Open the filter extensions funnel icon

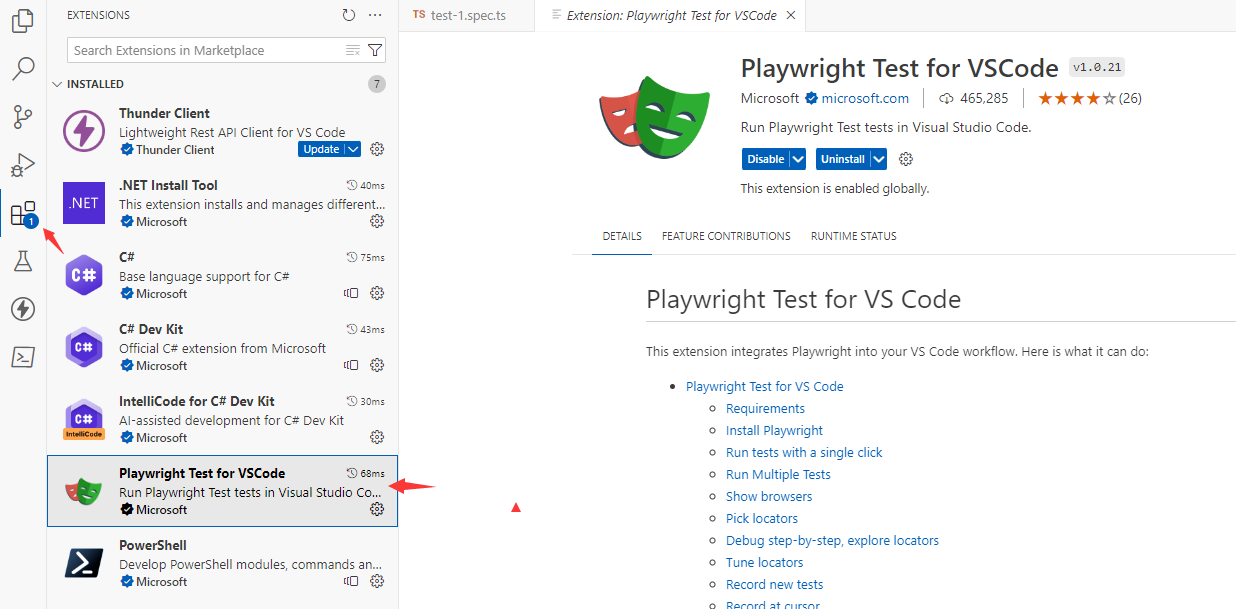[x=375, y=50]
